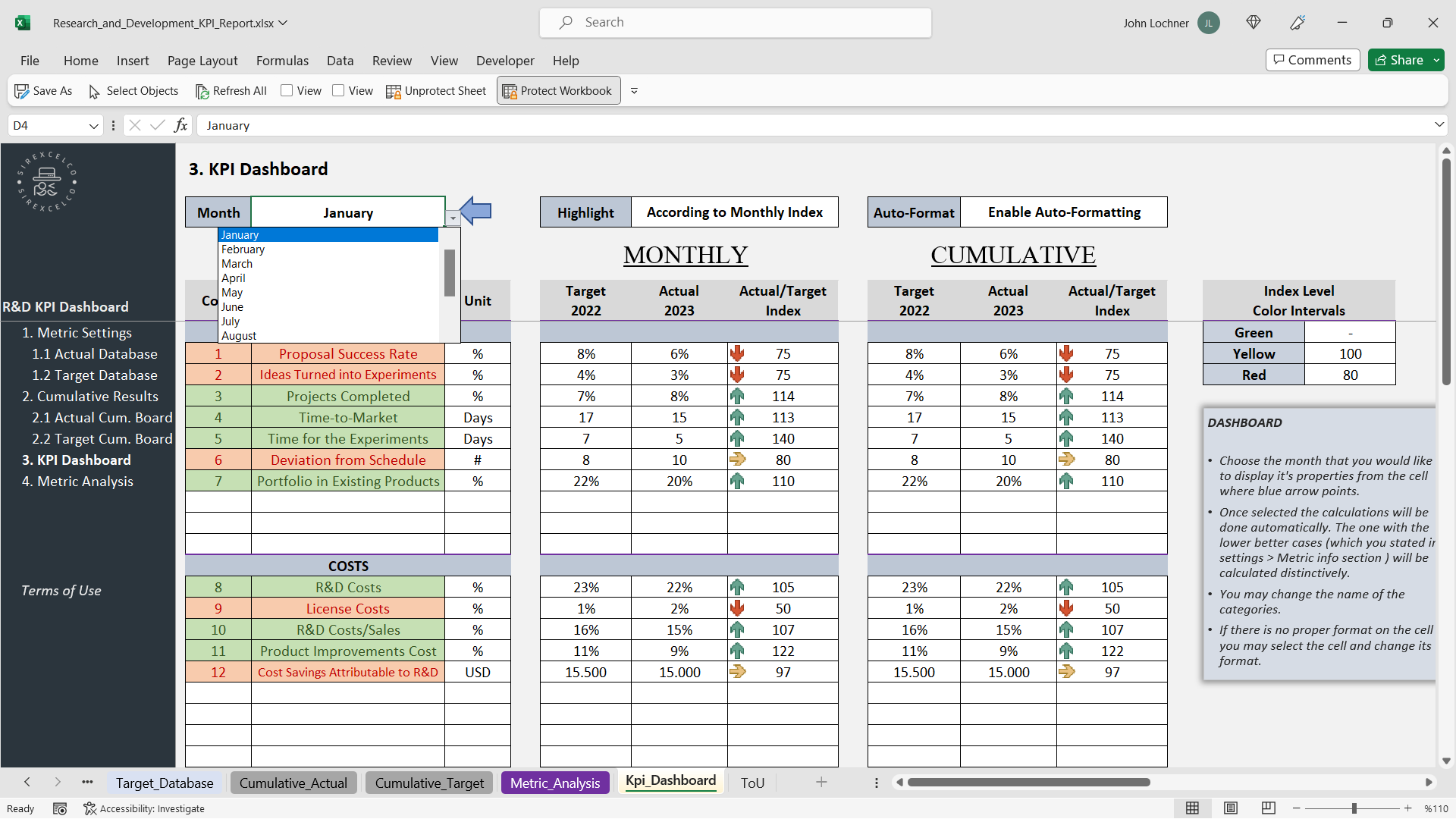The height and width of the screenshot is (819, 1456).
Task: Click the Select Objects icon
Action: coord(94,91)
